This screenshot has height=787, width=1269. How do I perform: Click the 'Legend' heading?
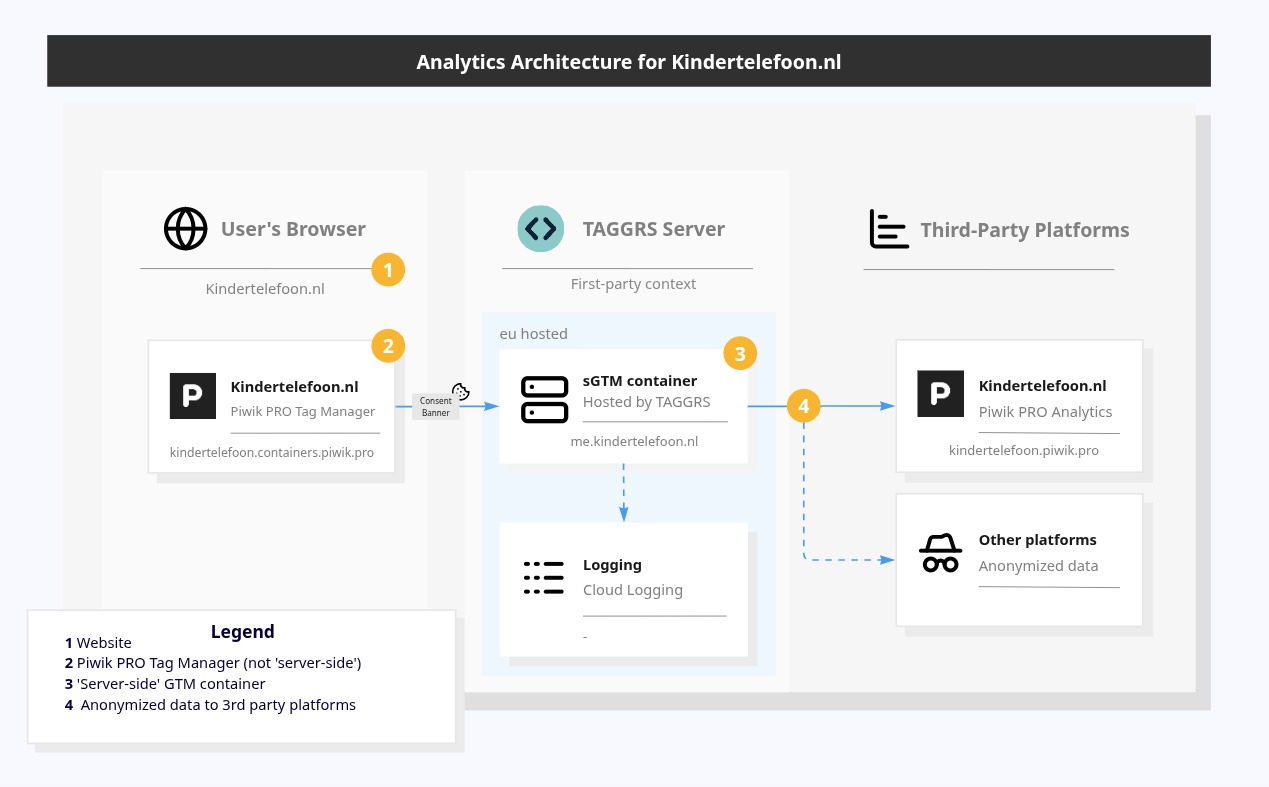click(242, 632)
